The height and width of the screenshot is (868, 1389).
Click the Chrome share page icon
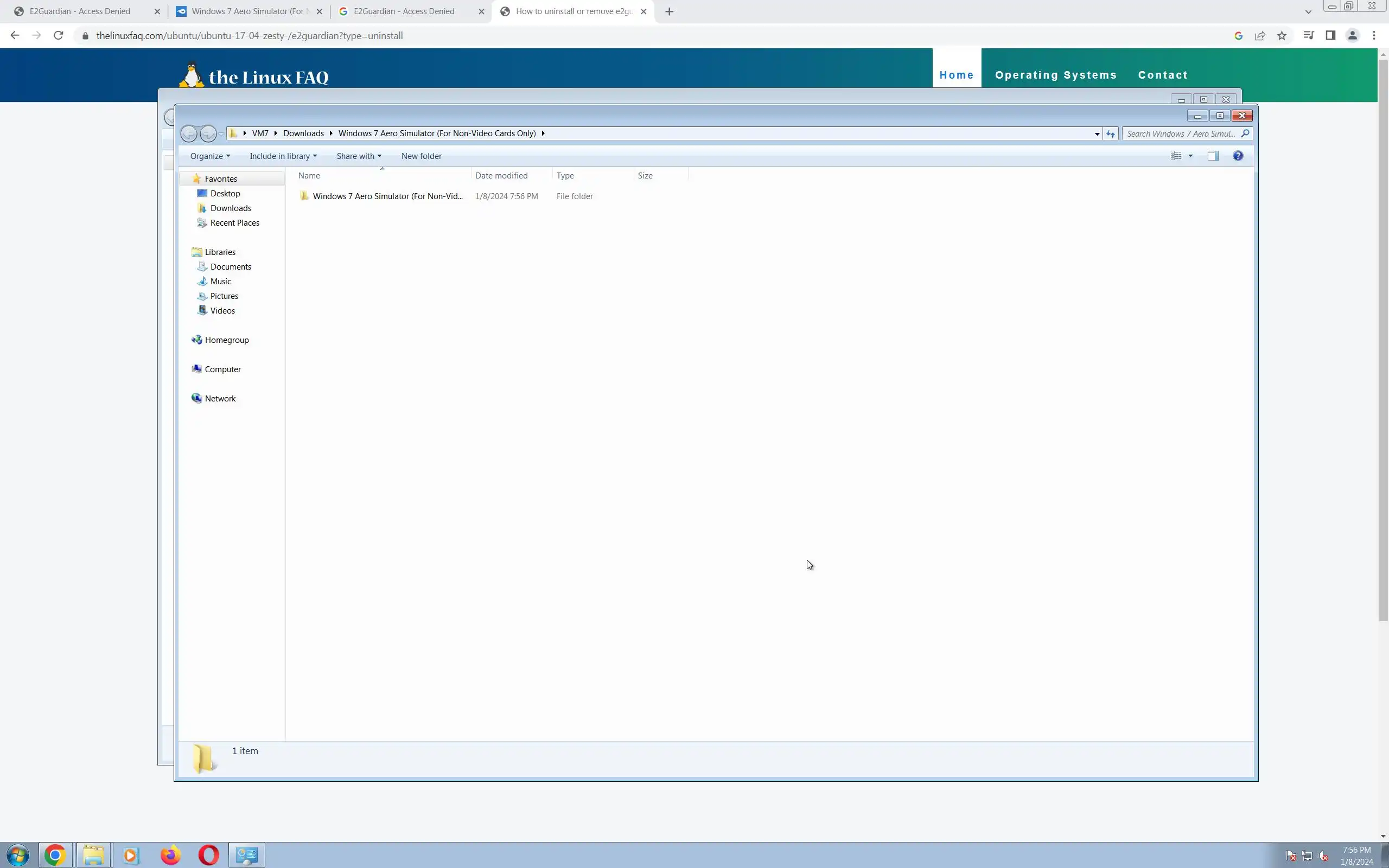tap(1260, 36)
